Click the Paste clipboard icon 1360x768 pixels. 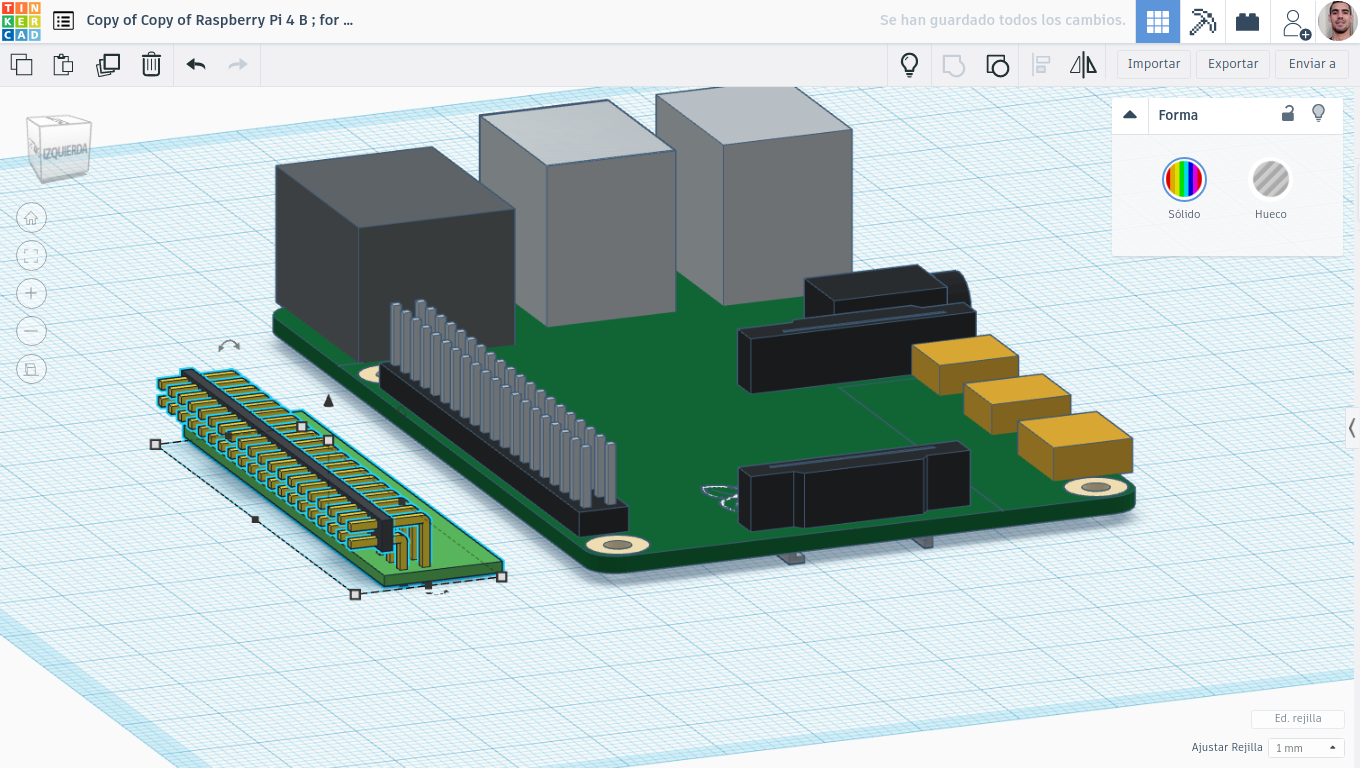point(63,65)
